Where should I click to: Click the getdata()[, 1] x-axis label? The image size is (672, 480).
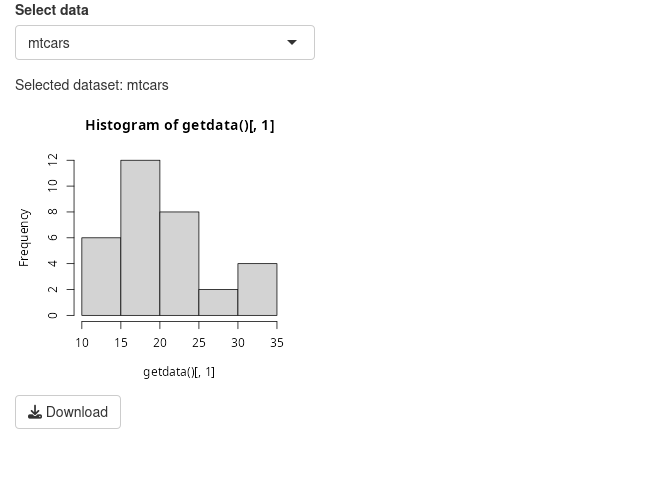click(x=179, y=372)
